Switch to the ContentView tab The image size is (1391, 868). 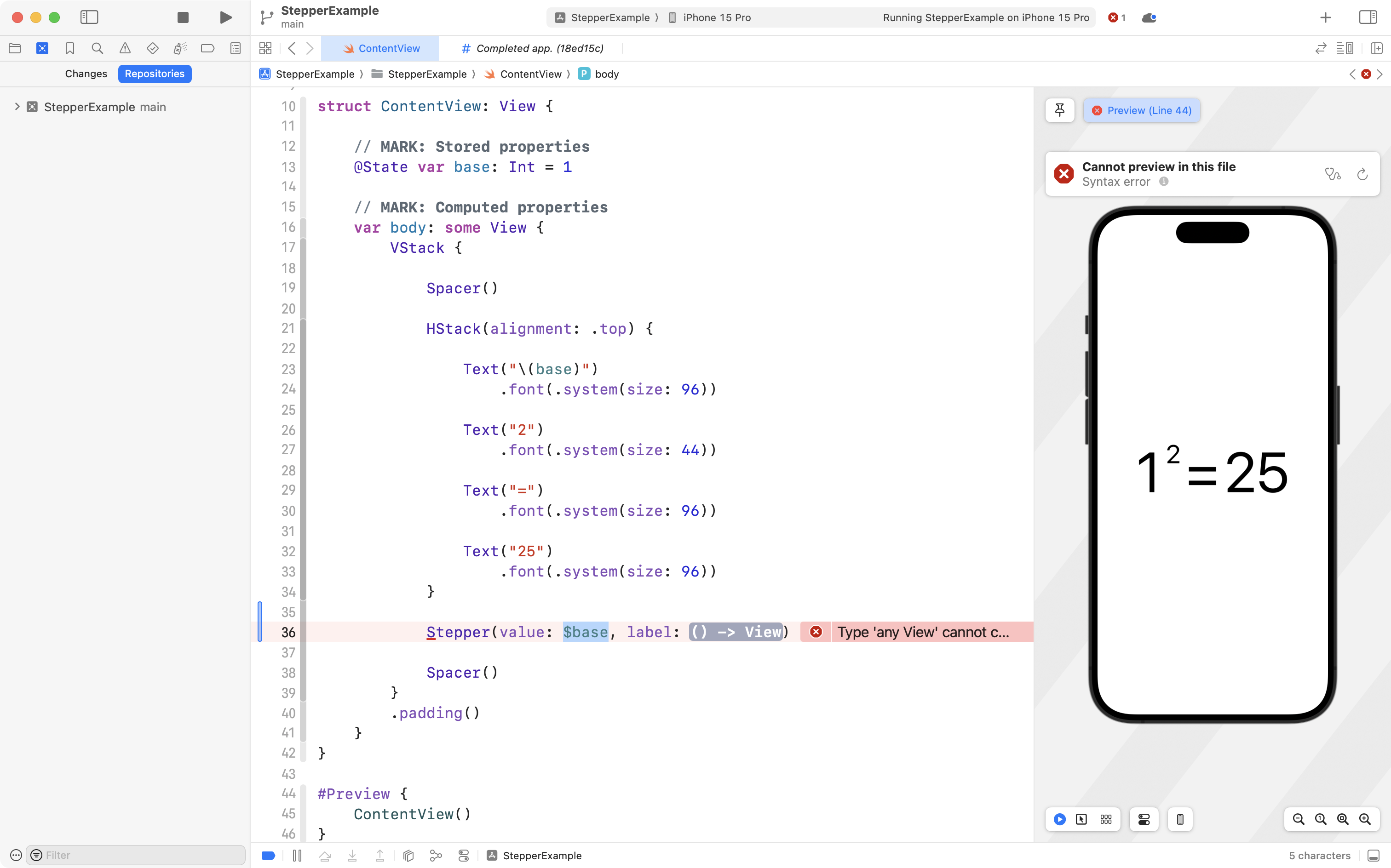tap(381, 48)
